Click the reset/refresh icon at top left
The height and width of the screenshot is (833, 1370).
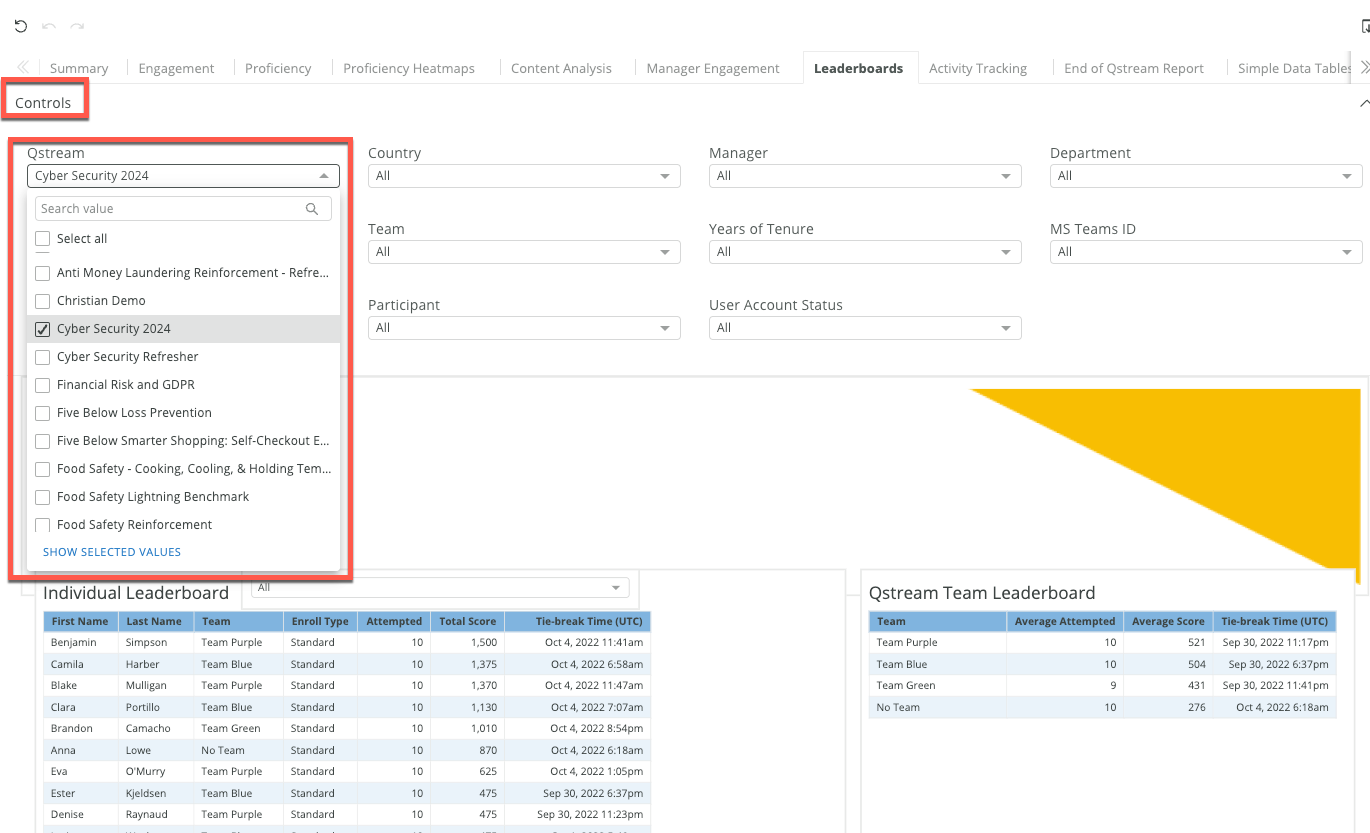20,26
